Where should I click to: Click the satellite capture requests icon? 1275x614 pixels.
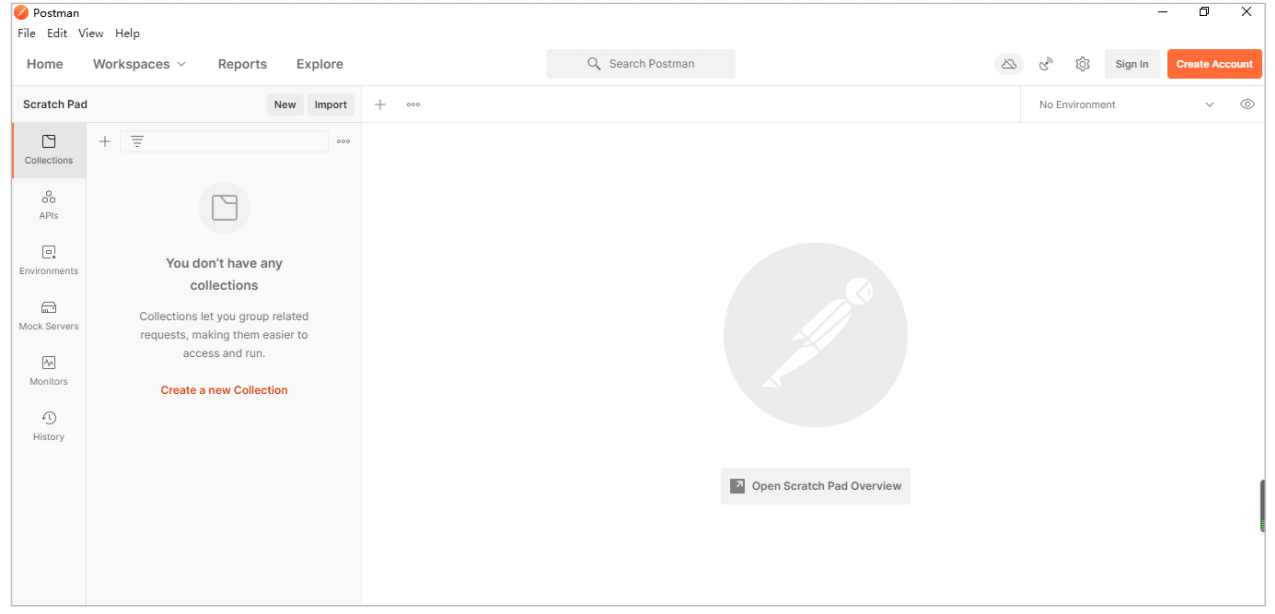[1046, 64]
